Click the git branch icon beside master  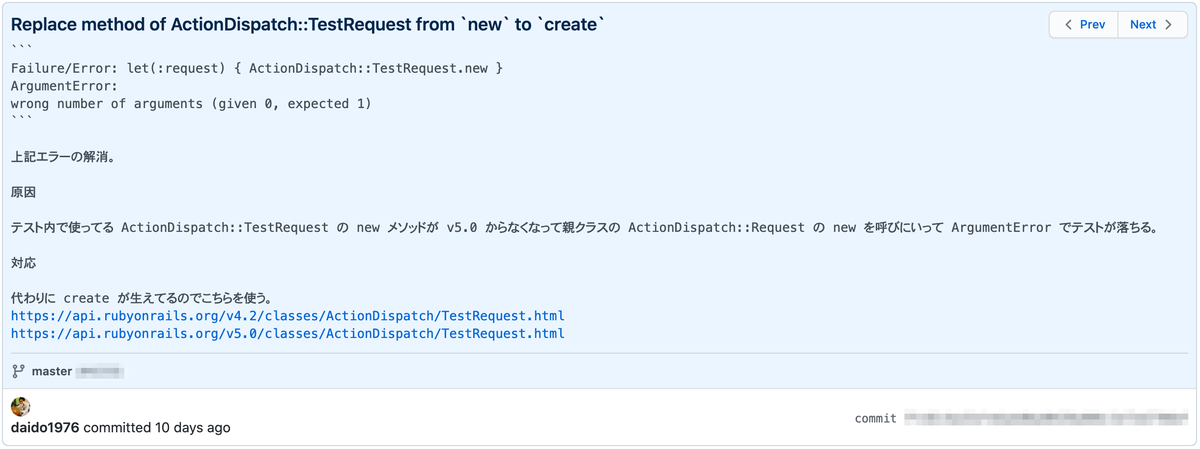pyautogui.click(x=18, y=371)
